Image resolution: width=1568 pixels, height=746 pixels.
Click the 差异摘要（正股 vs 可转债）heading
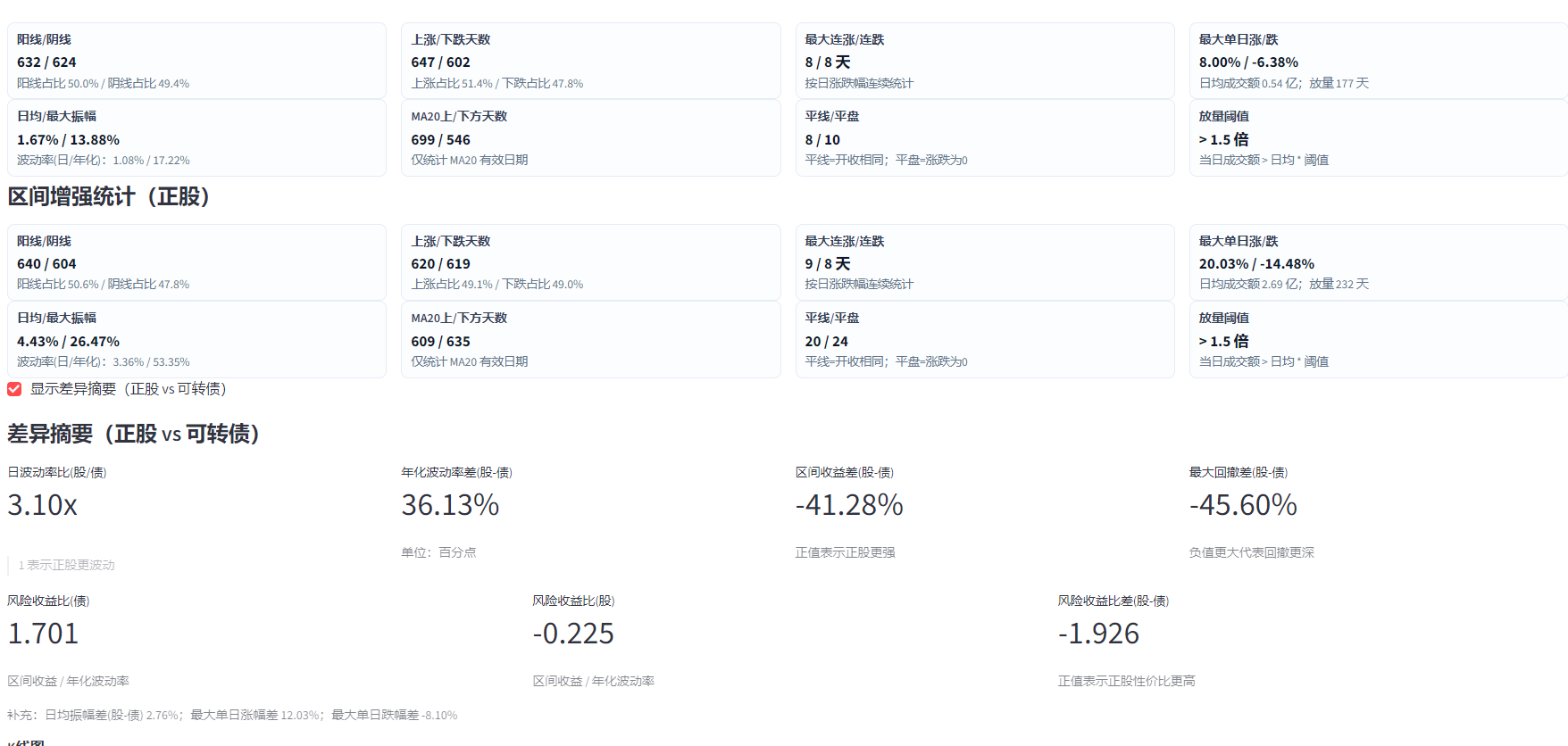pyautogui.click(x=134, y=434)
